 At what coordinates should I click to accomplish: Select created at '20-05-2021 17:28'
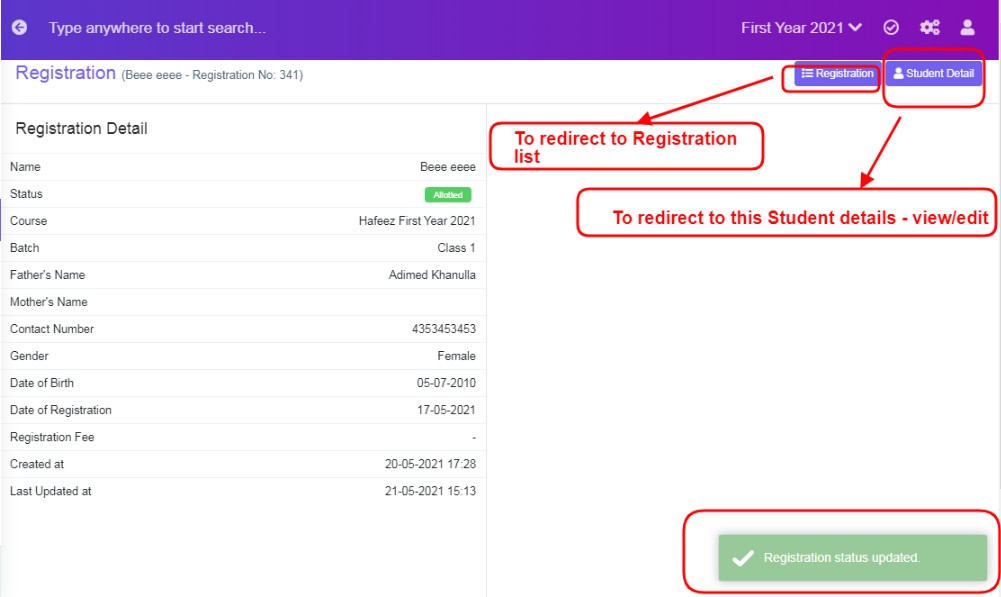[430, 464]
